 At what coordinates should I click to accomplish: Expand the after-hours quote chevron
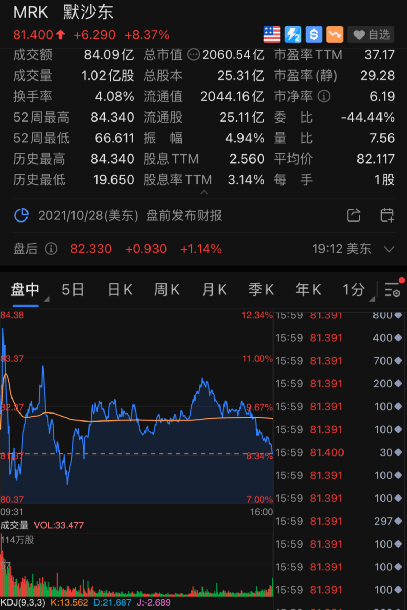(x=389, y=249)
